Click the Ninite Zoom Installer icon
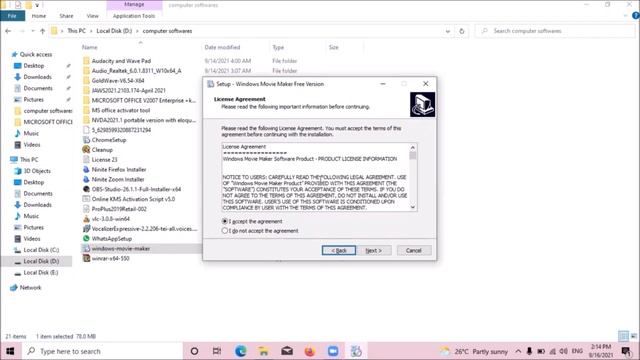The image size is (640, 360). click(86, 179)
